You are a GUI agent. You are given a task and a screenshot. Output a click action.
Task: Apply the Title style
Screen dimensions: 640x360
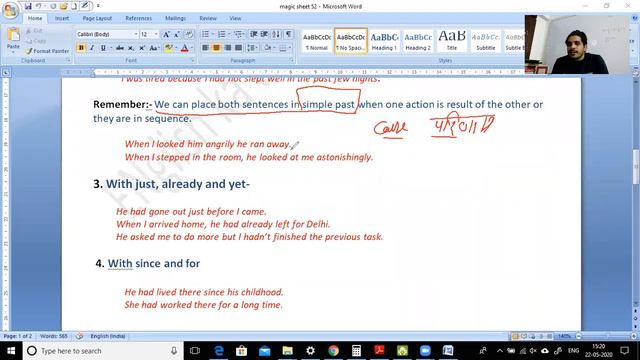point(452,41)
